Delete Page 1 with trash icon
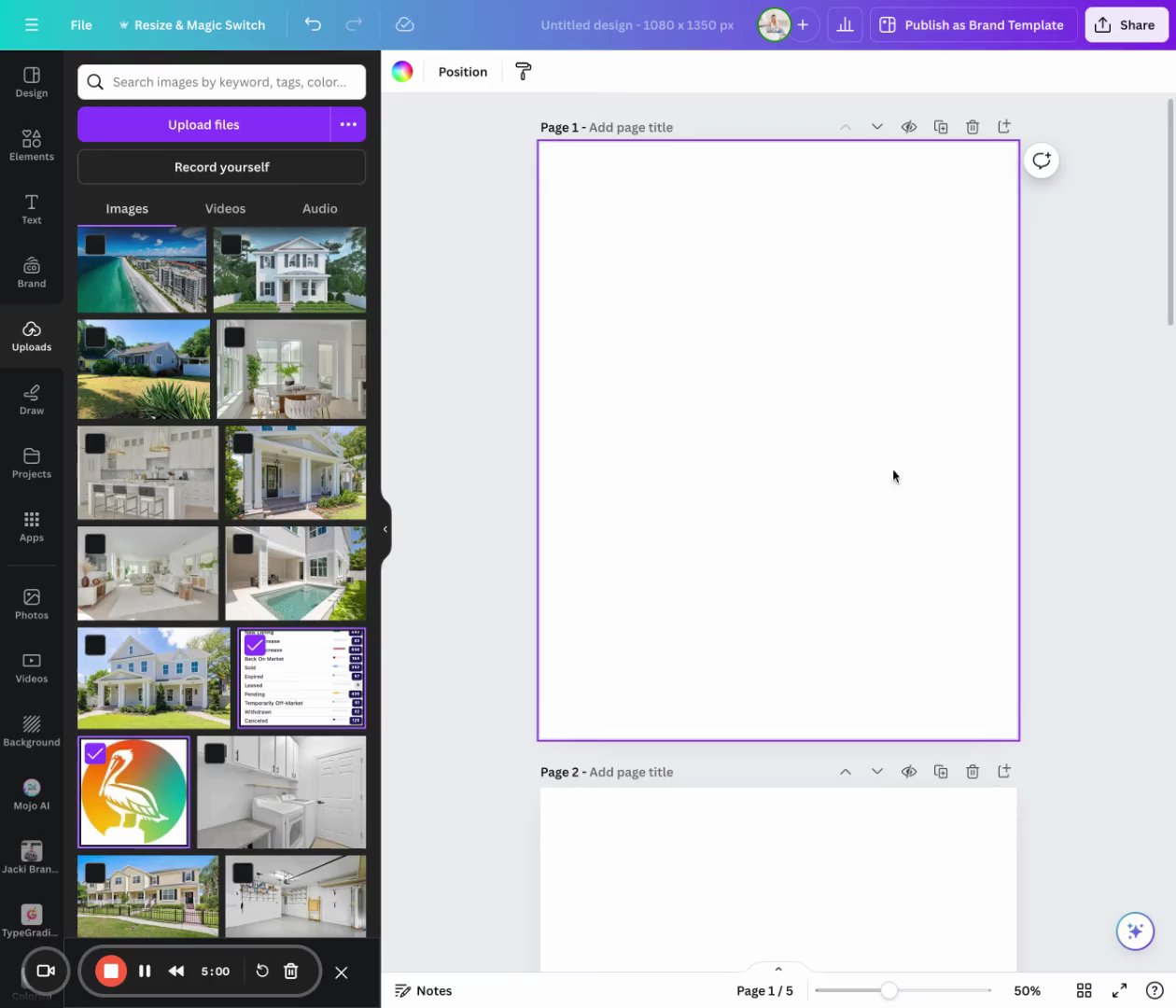1176x1008 pixels. (x=973, y=127)
